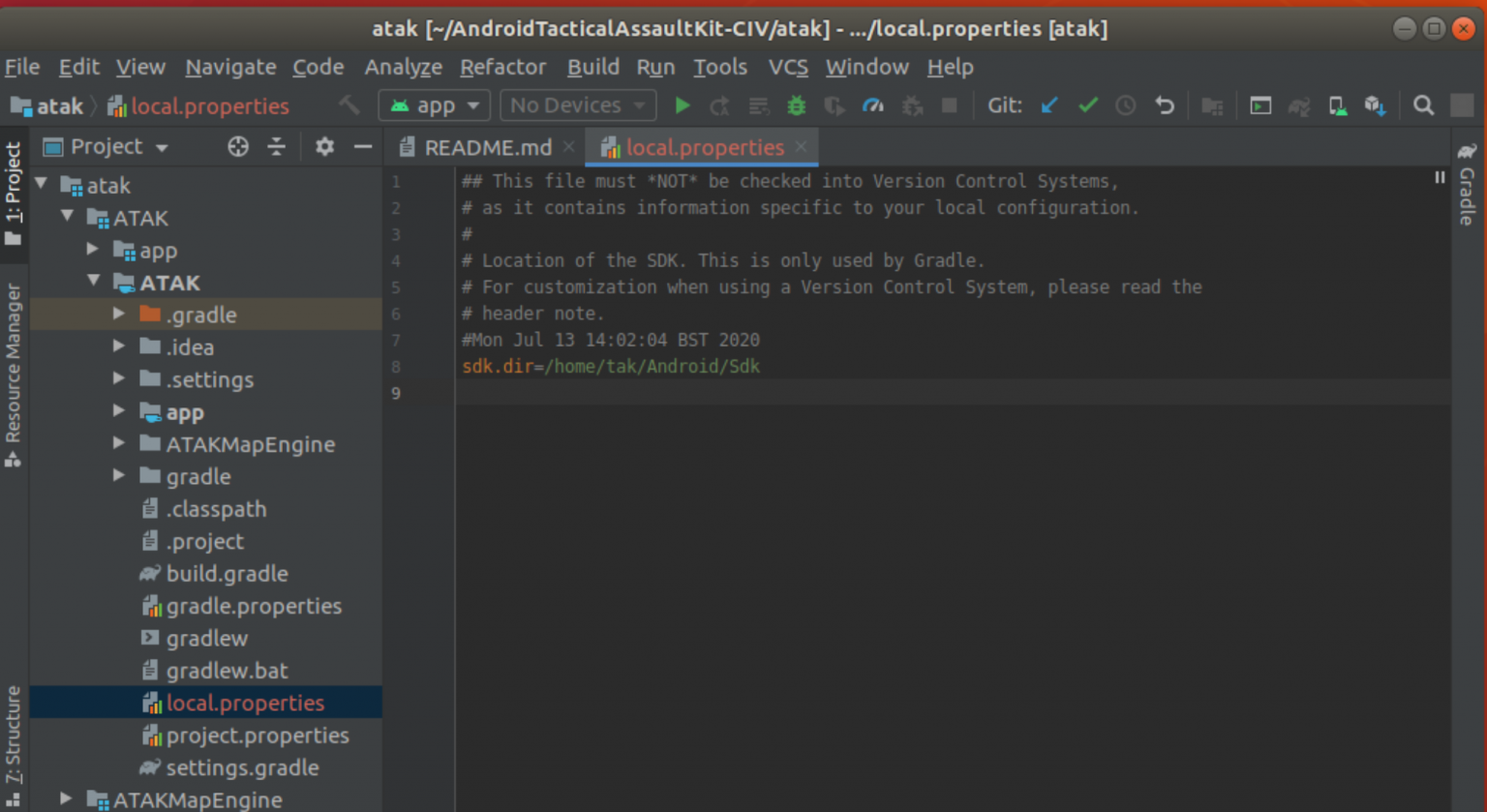
Task: Run the app configuration
Action: pos(683,105)
